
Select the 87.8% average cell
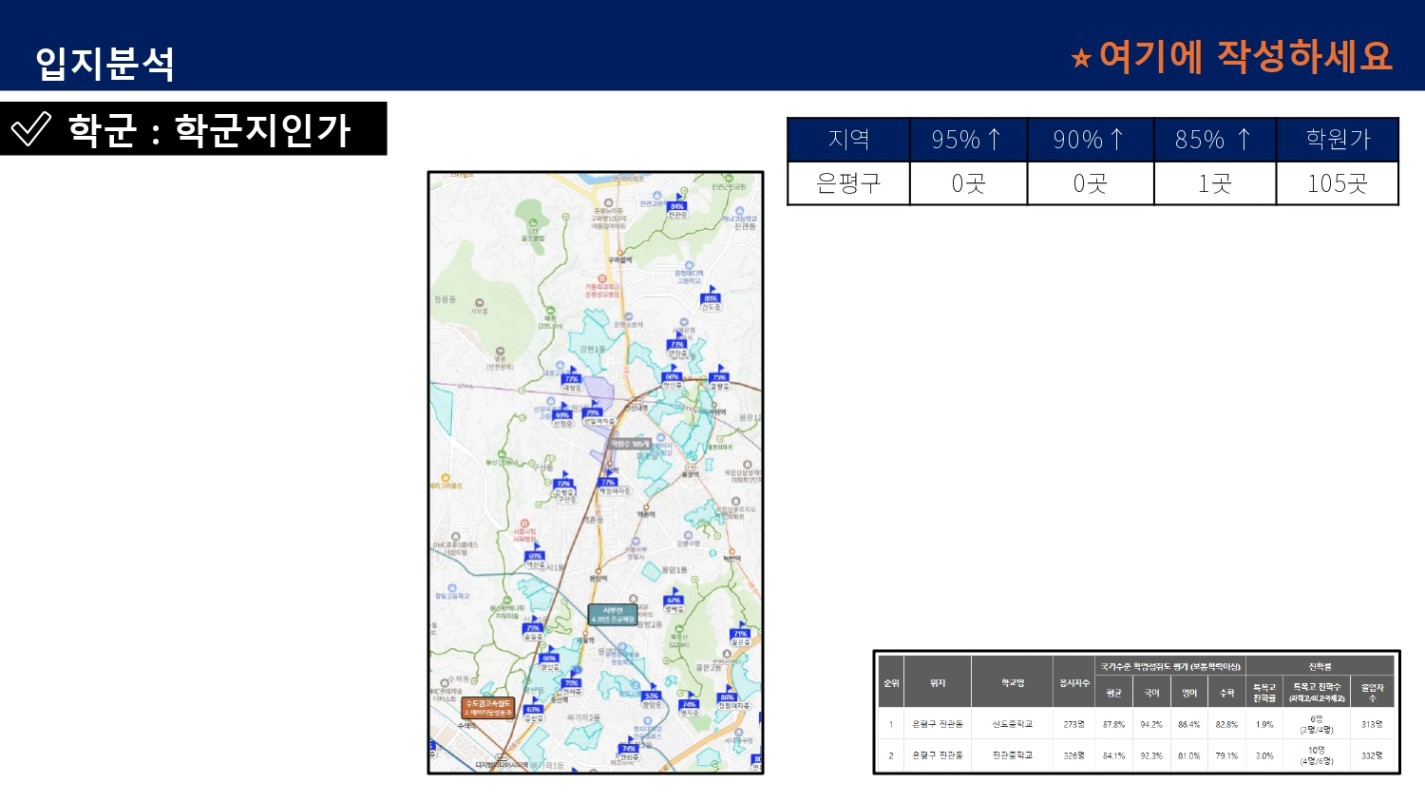pyautogui.click(x=1114, y=724)
